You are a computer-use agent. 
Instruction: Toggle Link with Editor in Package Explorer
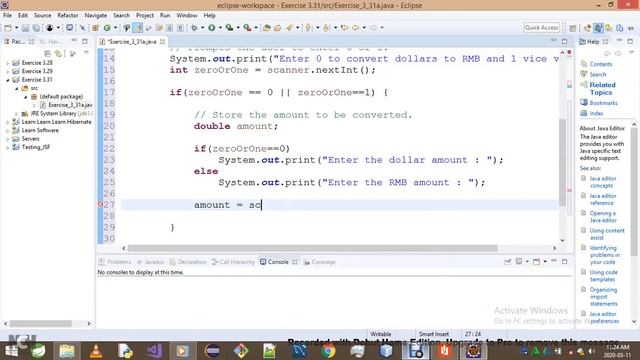(x=59, y=53)
